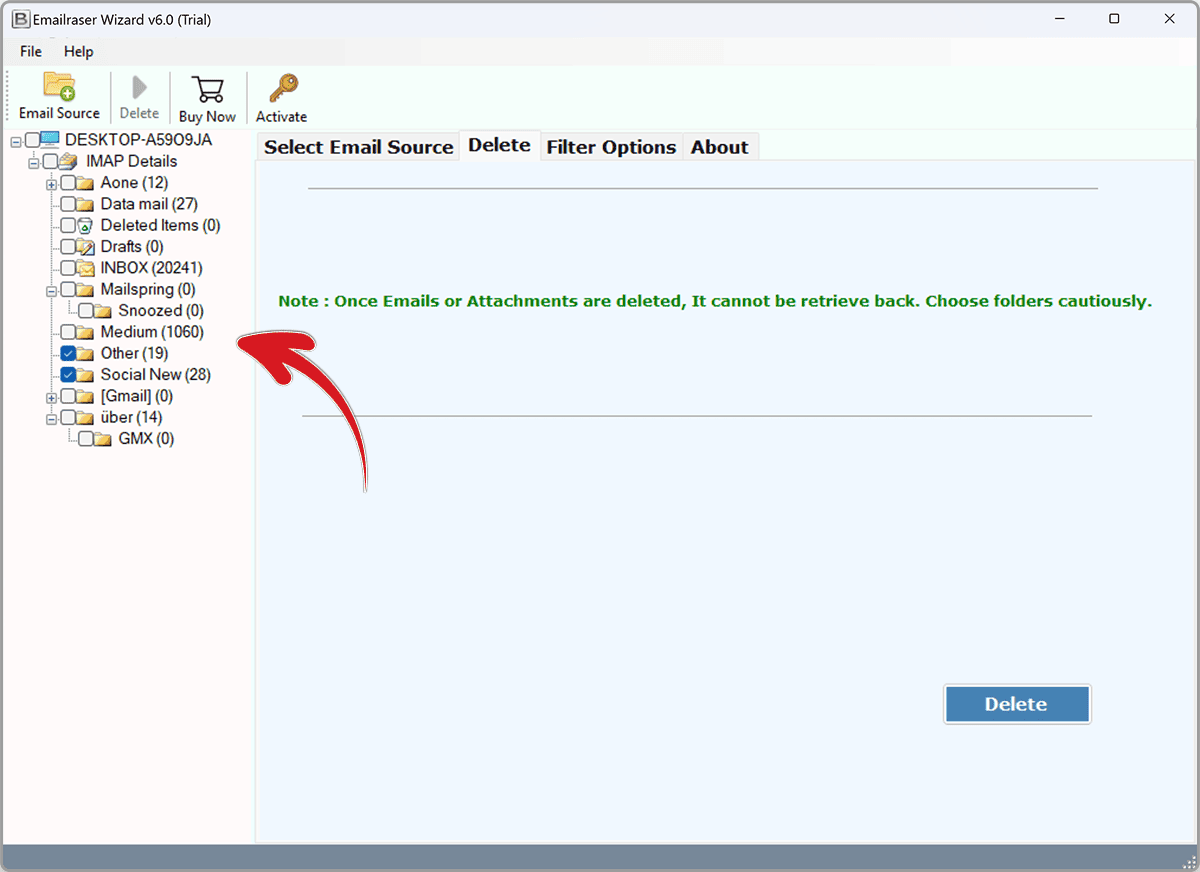Select the Delete tab
This screenshot has height=872, width=1200.
point(499,145)
